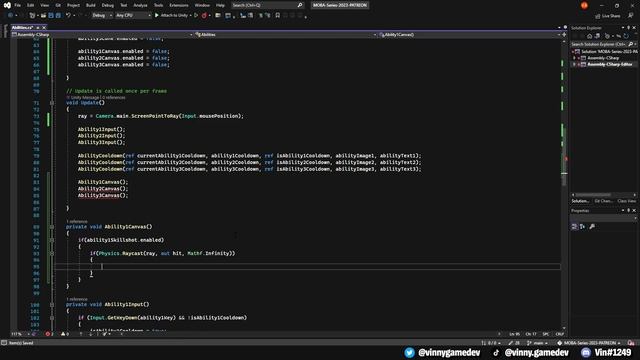
Task: Open the main Git branch selector
Action: 537,343
